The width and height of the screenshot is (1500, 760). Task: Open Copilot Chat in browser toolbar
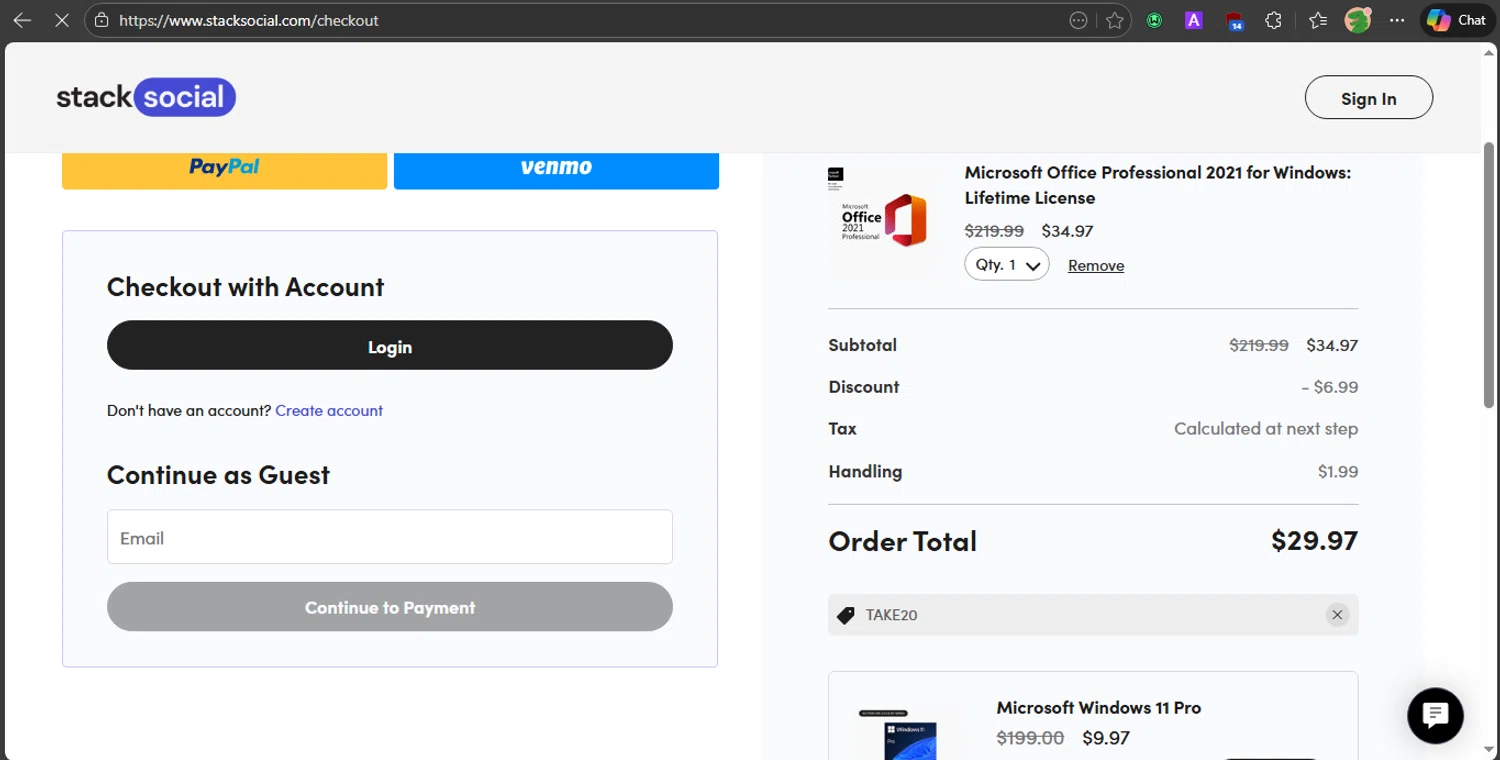click(1457, 20)
